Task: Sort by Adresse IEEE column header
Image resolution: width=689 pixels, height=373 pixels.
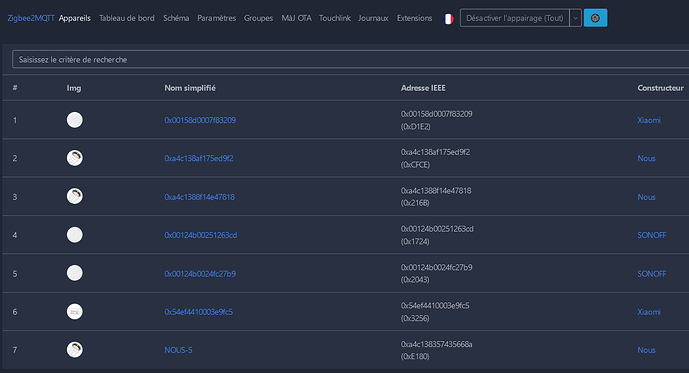Action: (x=423, y=88)
